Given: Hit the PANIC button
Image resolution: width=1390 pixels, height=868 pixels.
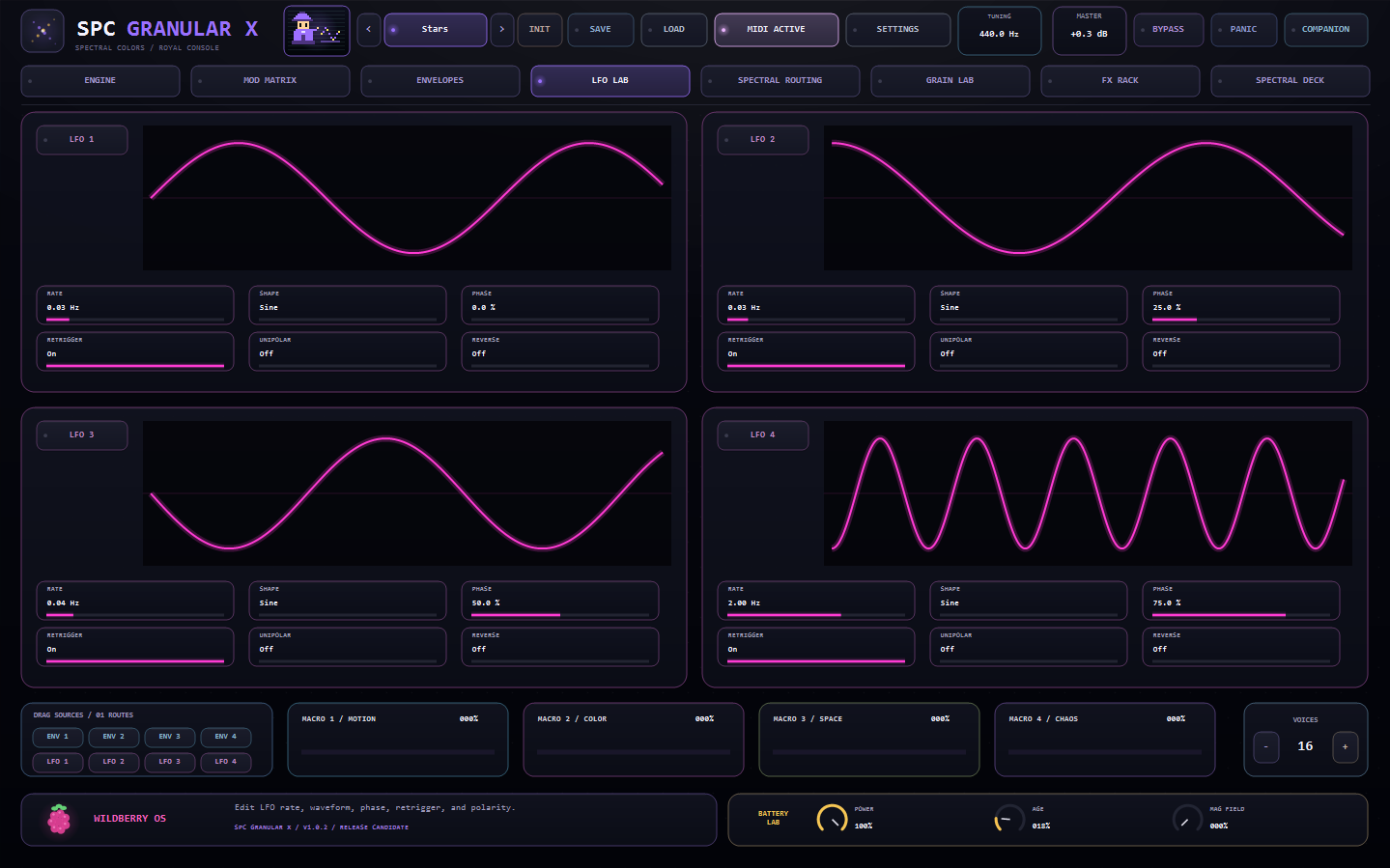Looking at the screenshot, I should pos(1244,30).
